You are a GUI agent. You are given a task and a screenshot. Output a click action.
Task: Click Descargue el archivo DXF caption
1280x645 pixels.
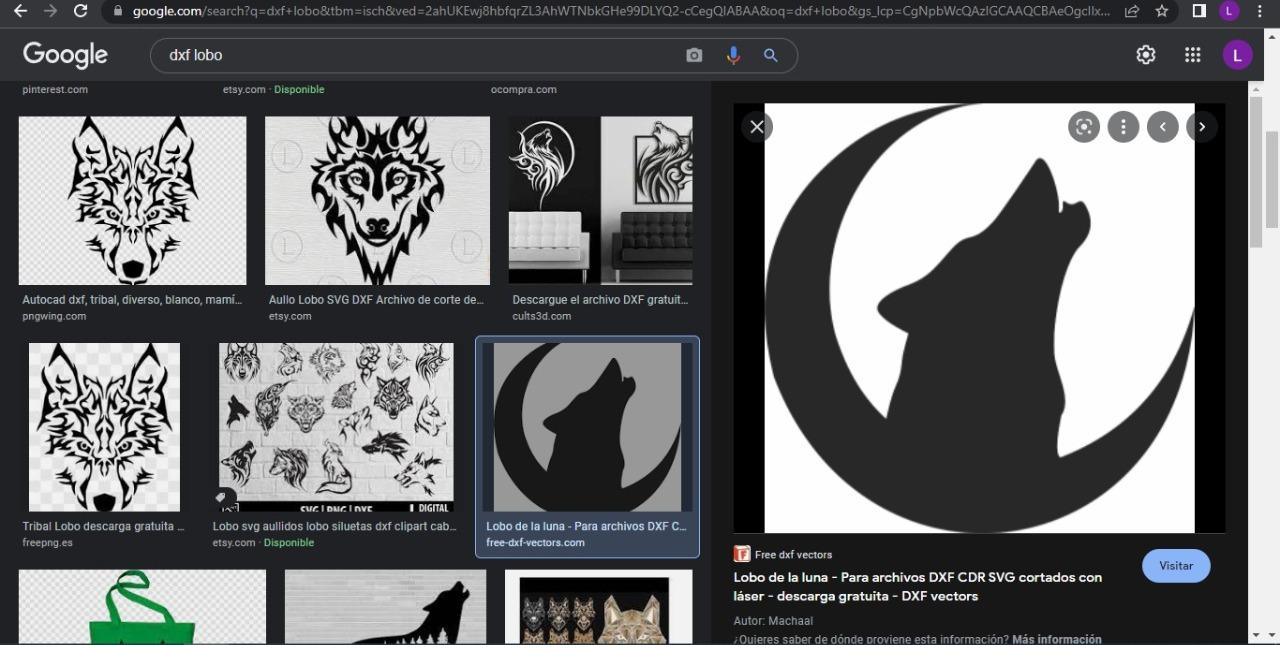tap(600, 300)
